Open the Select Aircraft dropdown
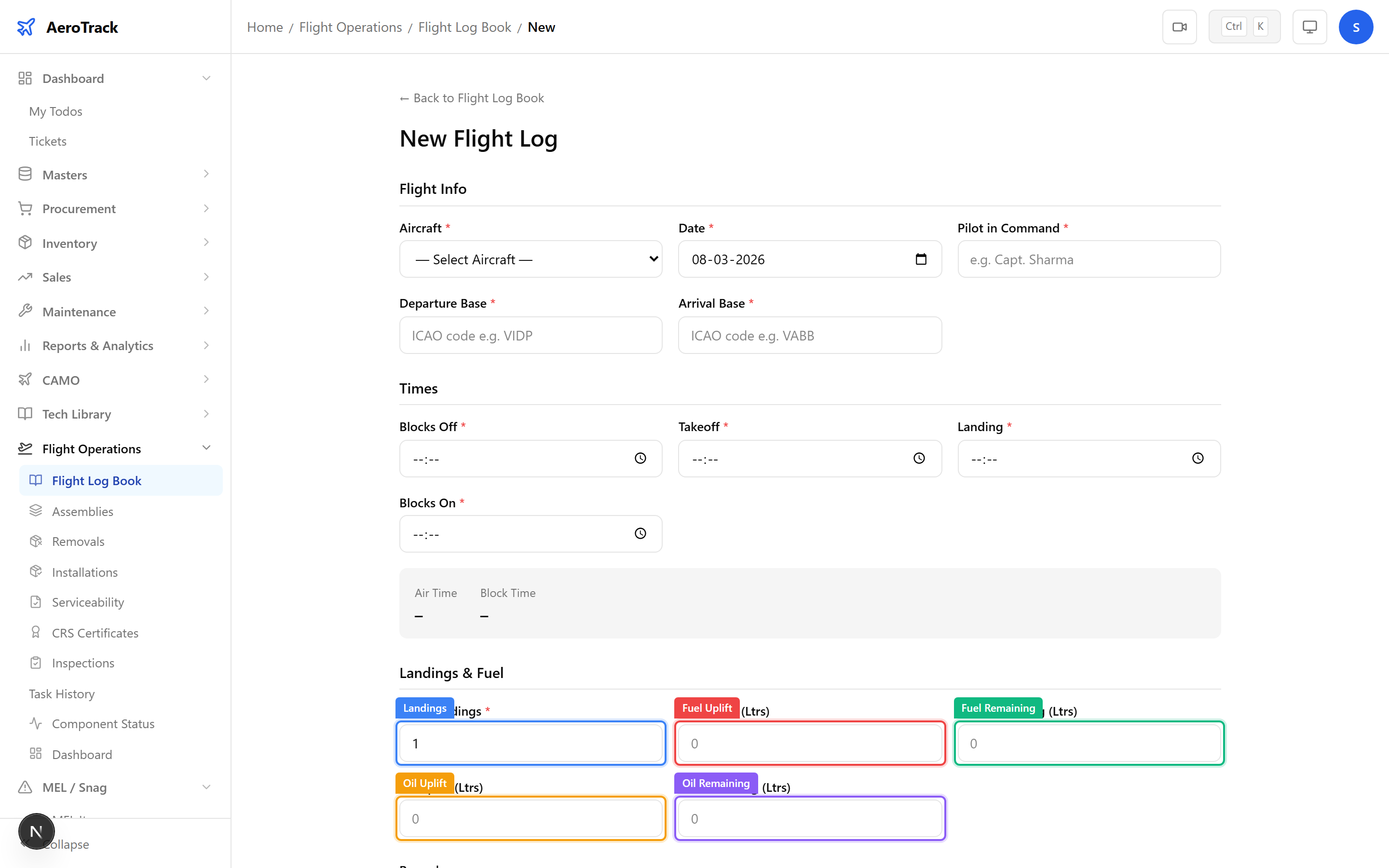 tap(531, 259)
